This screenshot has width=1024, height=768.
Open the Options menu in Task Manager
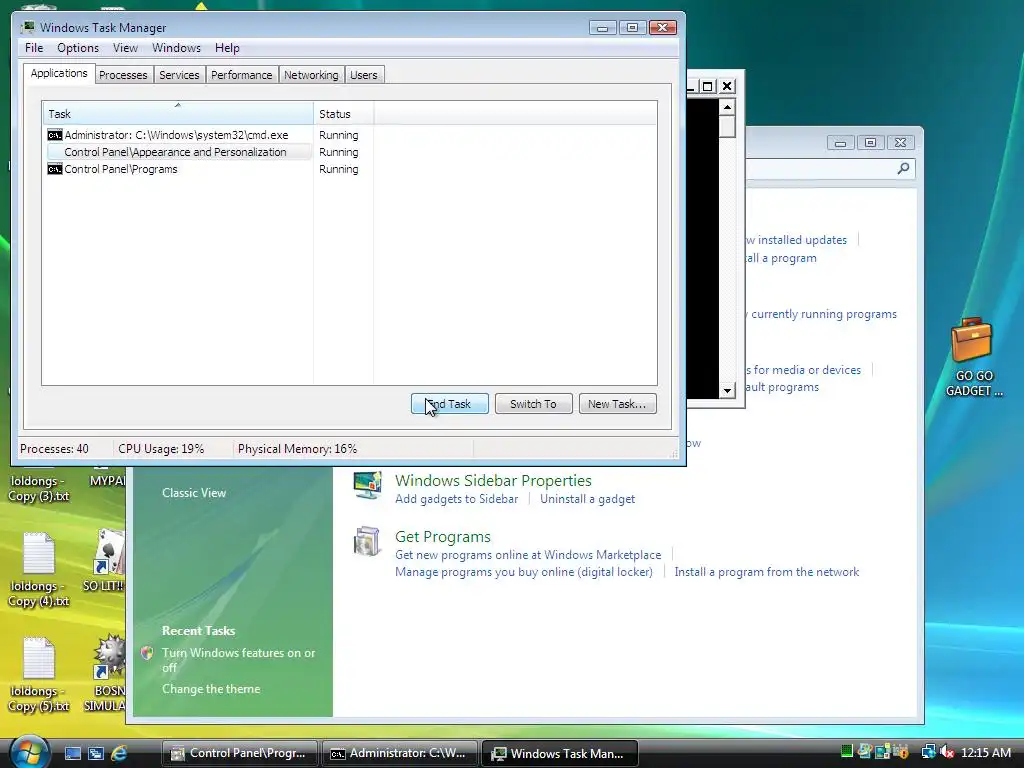click(x=78, y=48)
